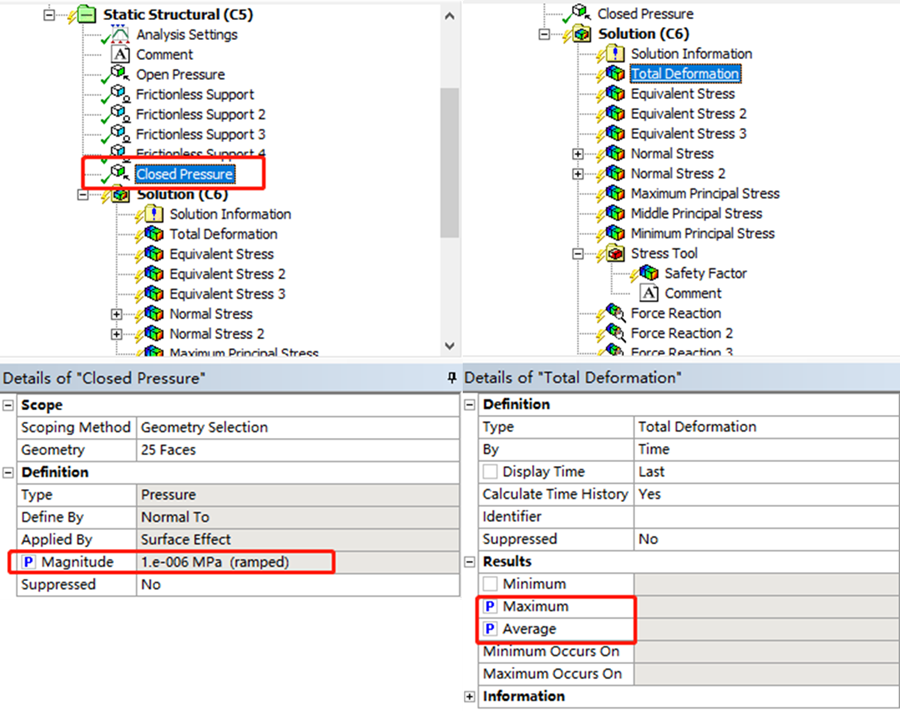
Task: Expand the Information section
Action: [x=470, y=697]
